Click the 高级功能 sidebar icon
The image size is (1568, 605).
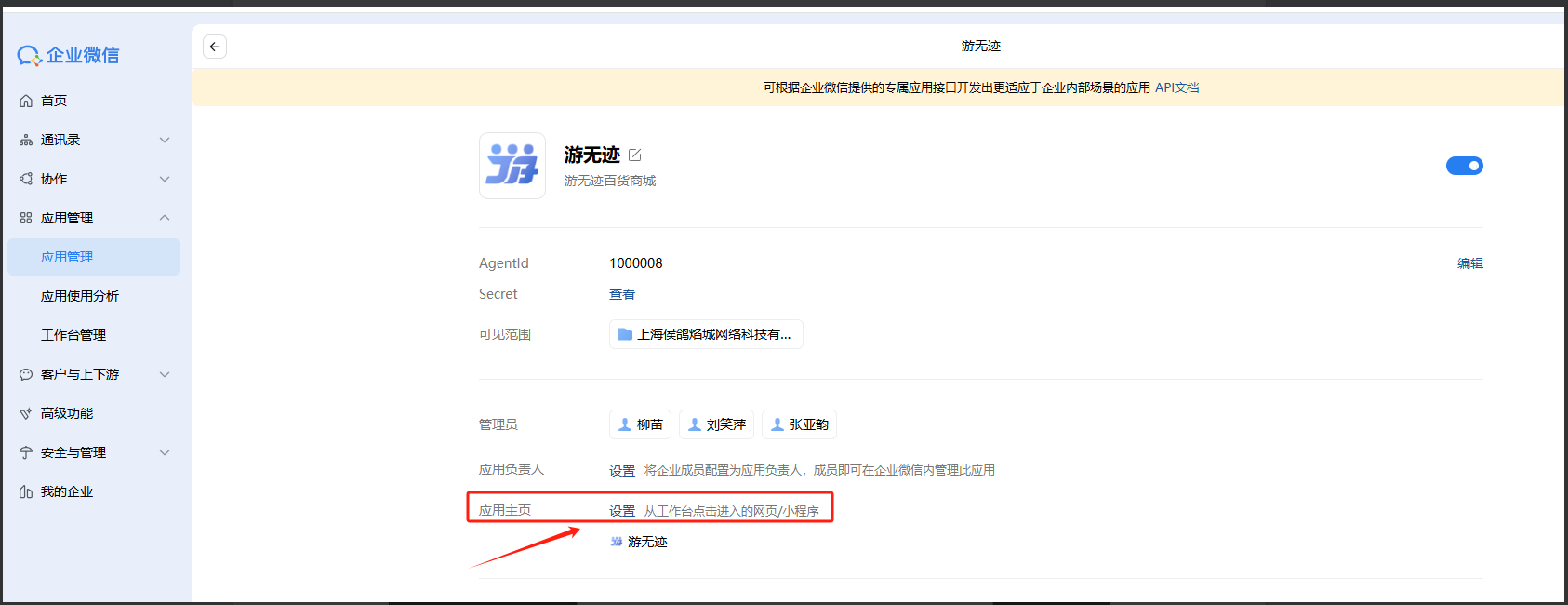[26, 413]
